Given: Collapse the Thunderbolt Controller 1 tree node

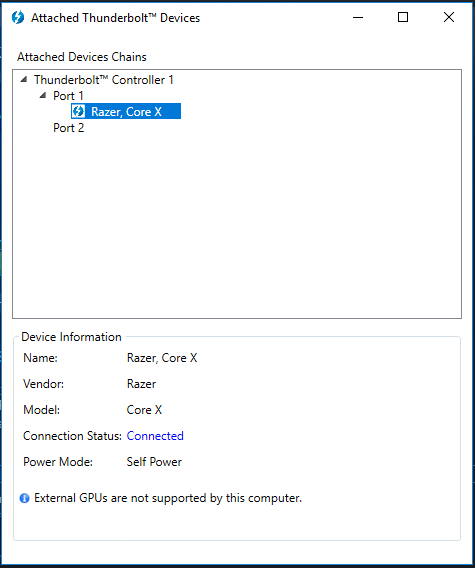Looking at the screenshot, I should click(x=24, y=79).
